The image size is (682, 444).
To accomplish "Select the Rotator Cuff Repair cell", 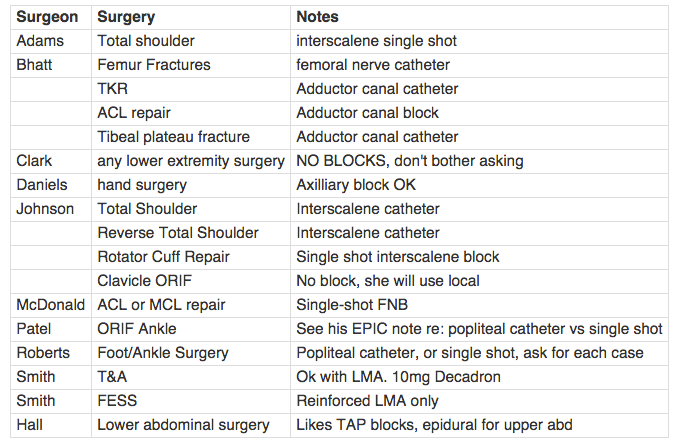I will point(191,257).
